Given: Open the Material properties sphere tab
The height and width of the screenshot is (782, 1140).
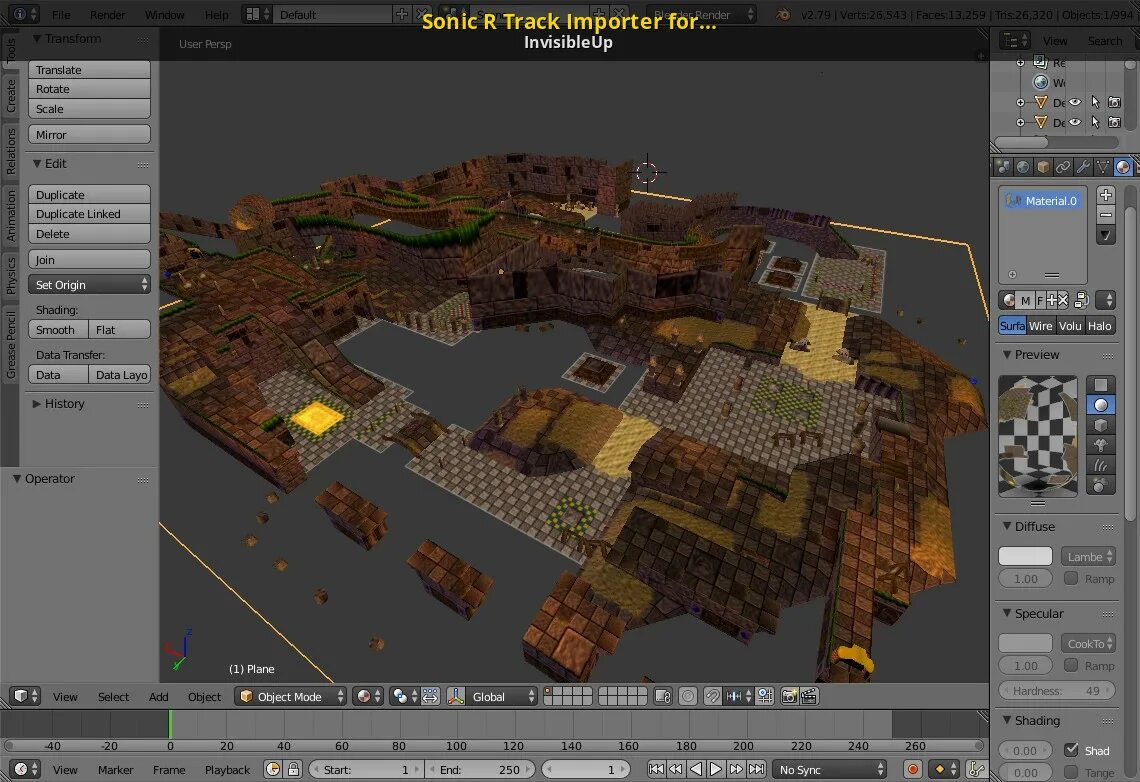Looking at the screenshot, I should point(1123,167).
